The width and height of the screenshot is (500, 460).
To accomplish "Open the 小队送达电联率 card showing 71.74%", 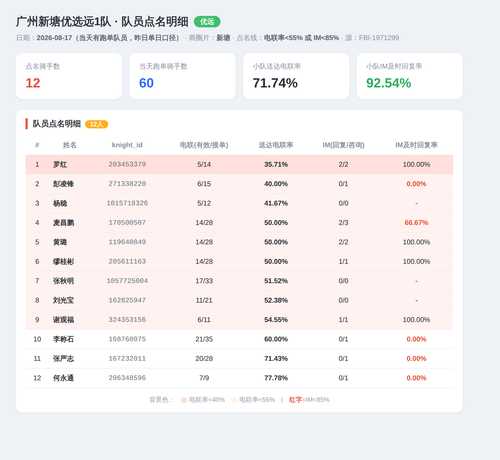I will point(296,76).
